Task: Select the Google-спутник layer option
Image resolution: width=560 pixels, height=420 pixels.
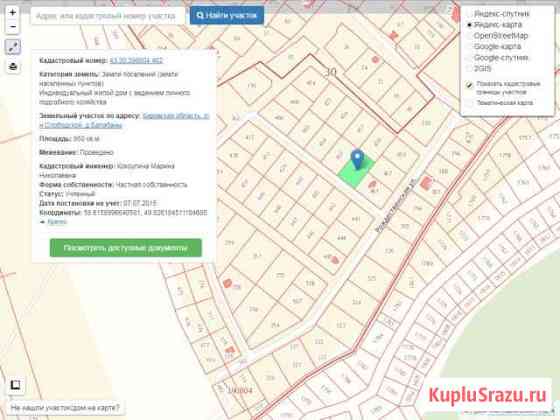Action: [498, 58]
